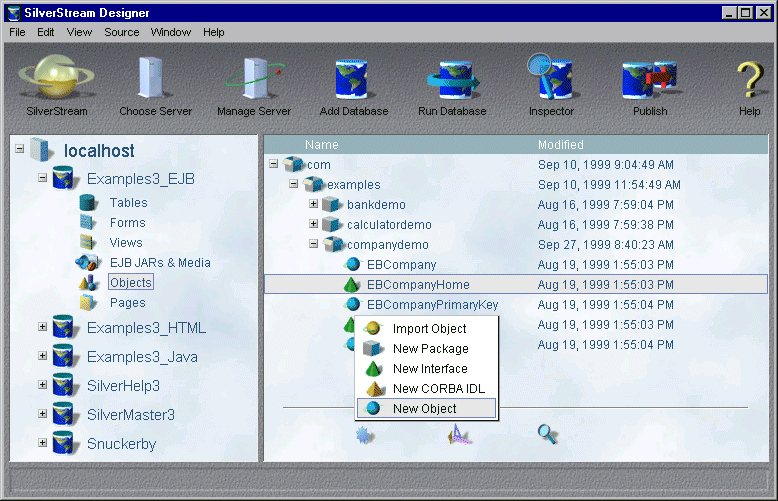Open the Source menu
This screenshot has width=778, height=501.
point(122,32)
